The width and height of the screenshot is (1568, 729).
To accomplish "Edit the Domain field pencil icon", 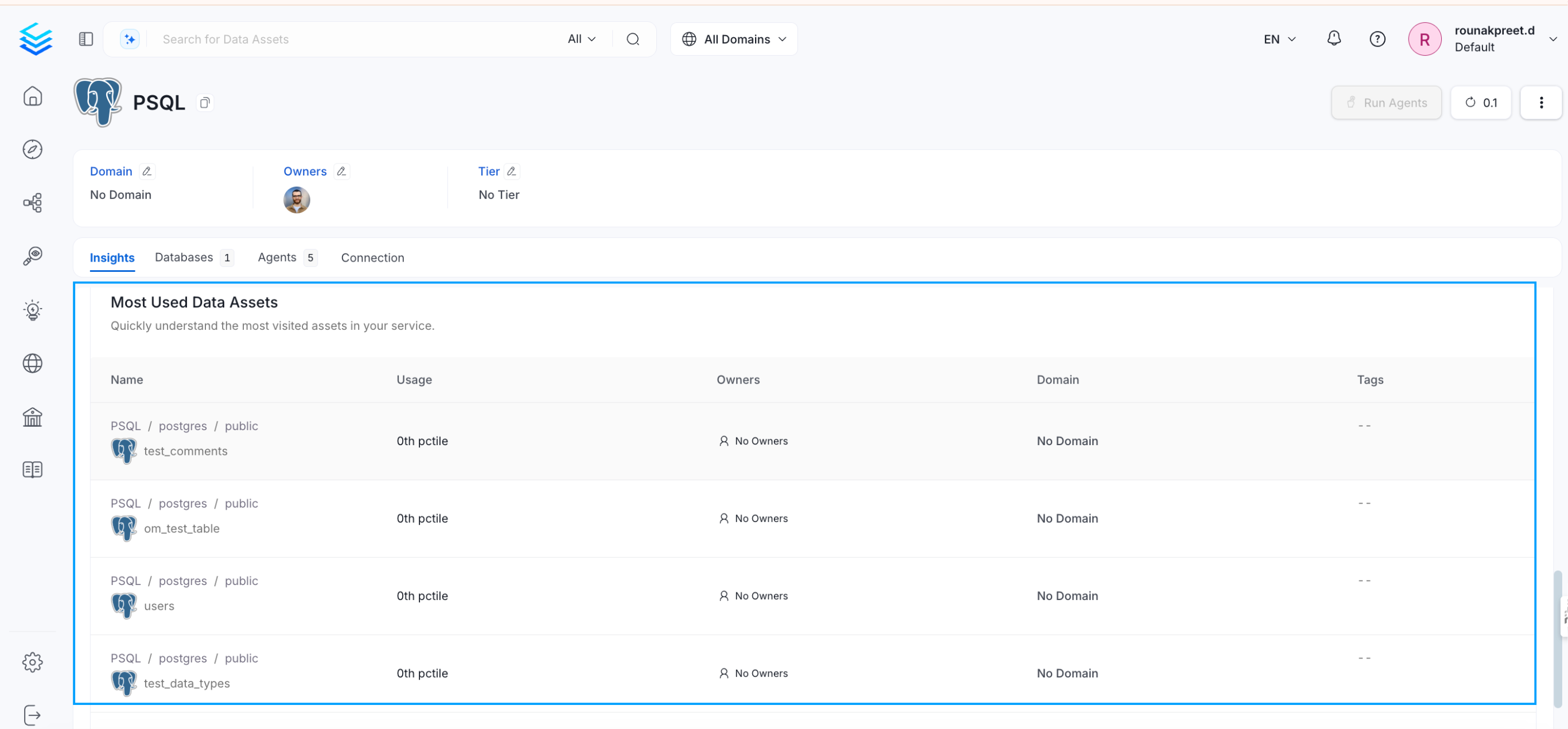I will coord(147,171).
